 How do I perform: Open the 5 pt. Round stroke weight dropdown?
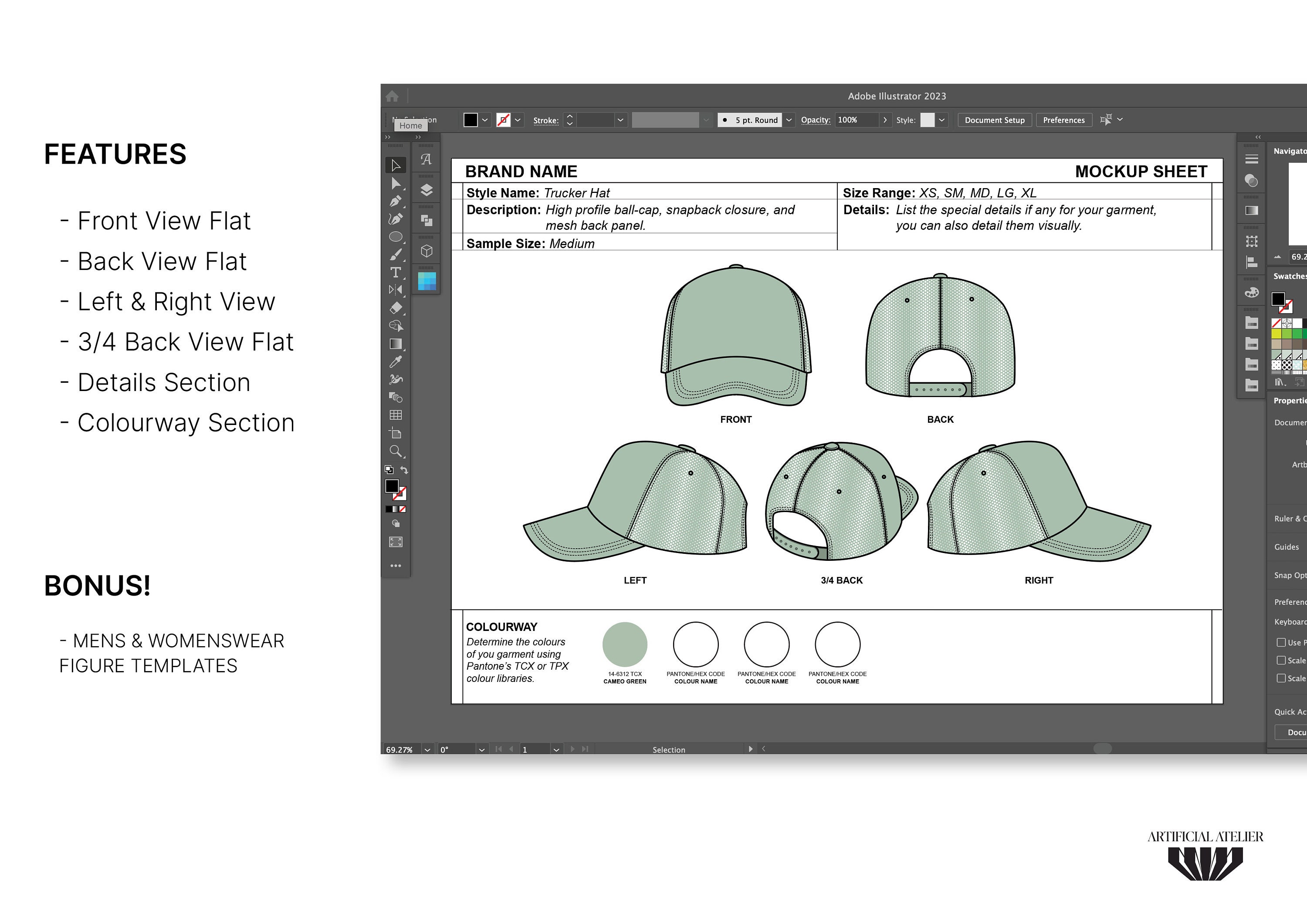click(x=789, y=120)
